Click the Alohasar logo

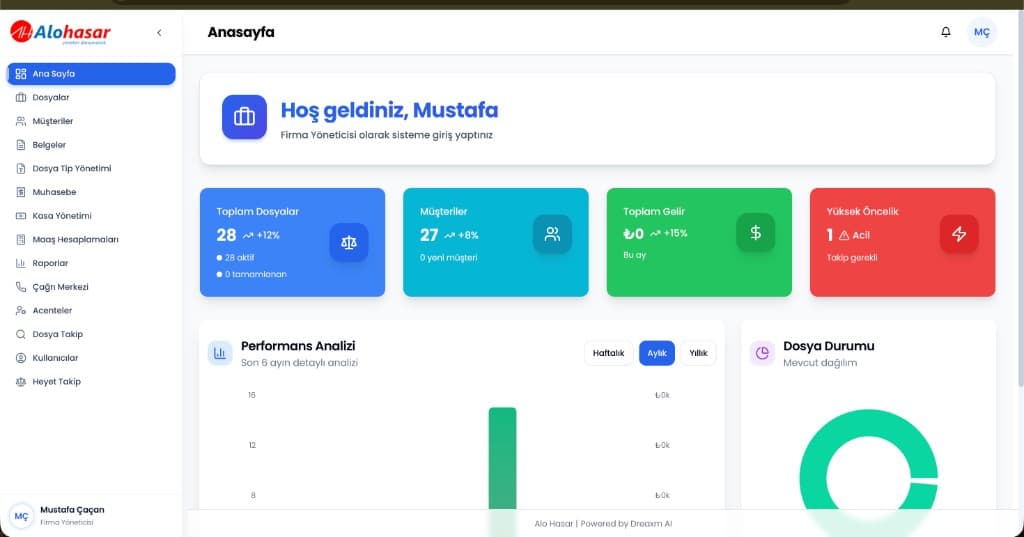pos(60,32)
